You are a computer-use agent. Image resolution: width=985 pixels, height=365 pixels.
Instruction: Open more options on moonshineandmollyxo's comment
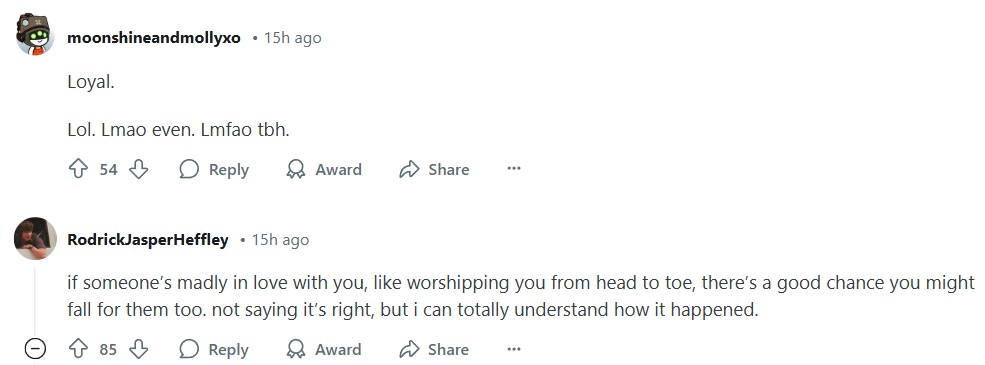[514, 168]
